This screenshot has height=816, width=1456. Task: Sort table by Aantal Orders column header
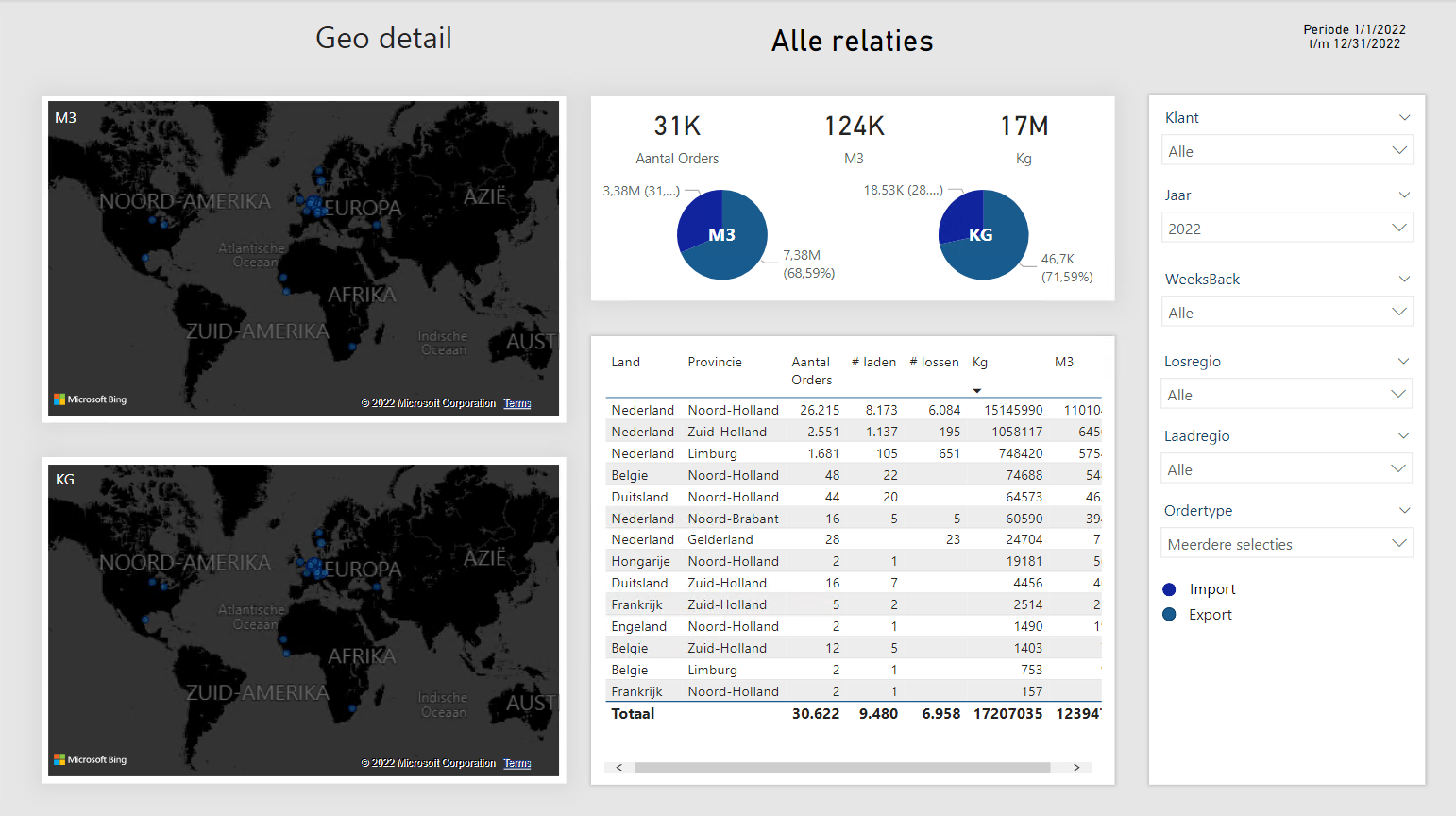[x=812, y=371]
